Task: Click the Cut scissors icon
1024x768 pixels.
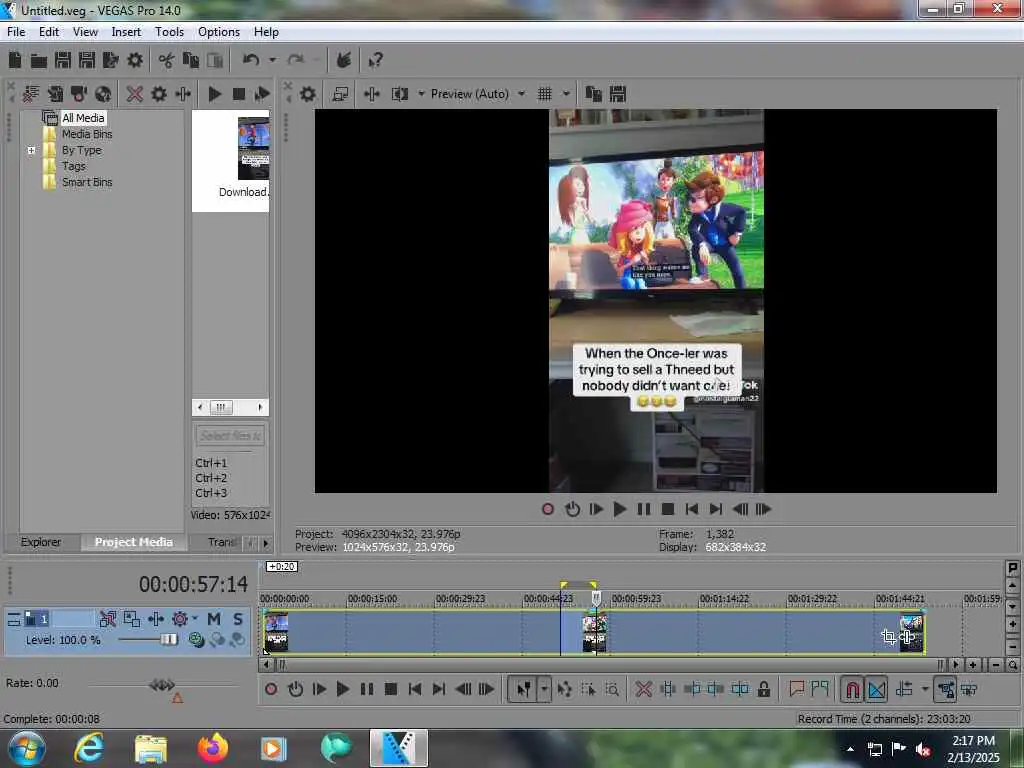Action: tap(166, 61)
